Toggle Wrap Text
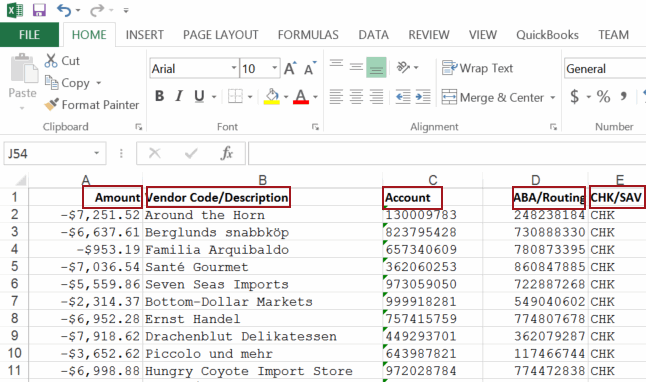The height and width of the screenshot is (382, 646). click(x=477, y=68)
